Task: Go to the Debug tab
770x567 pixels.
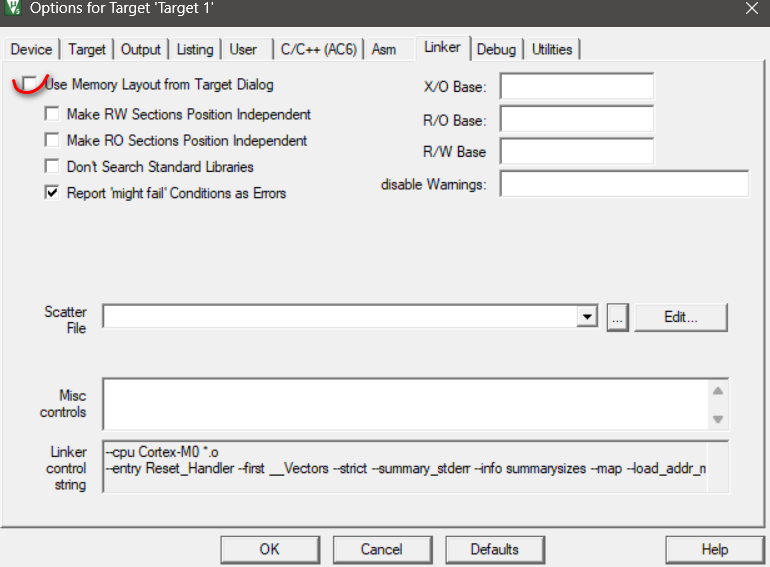Action: click(x=496, y=49)
